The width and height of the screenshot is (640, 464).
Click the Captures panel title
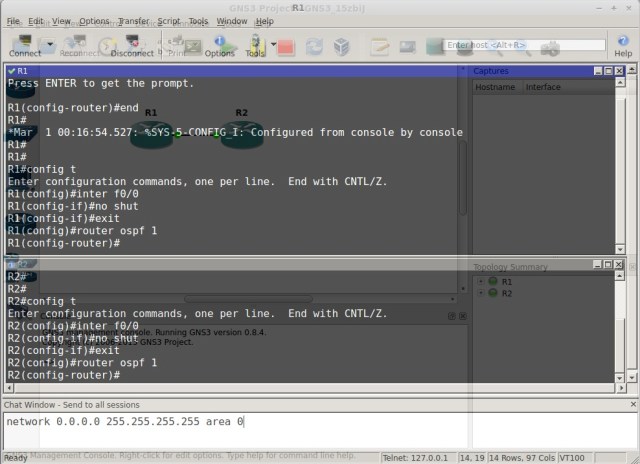click(491, 71)
